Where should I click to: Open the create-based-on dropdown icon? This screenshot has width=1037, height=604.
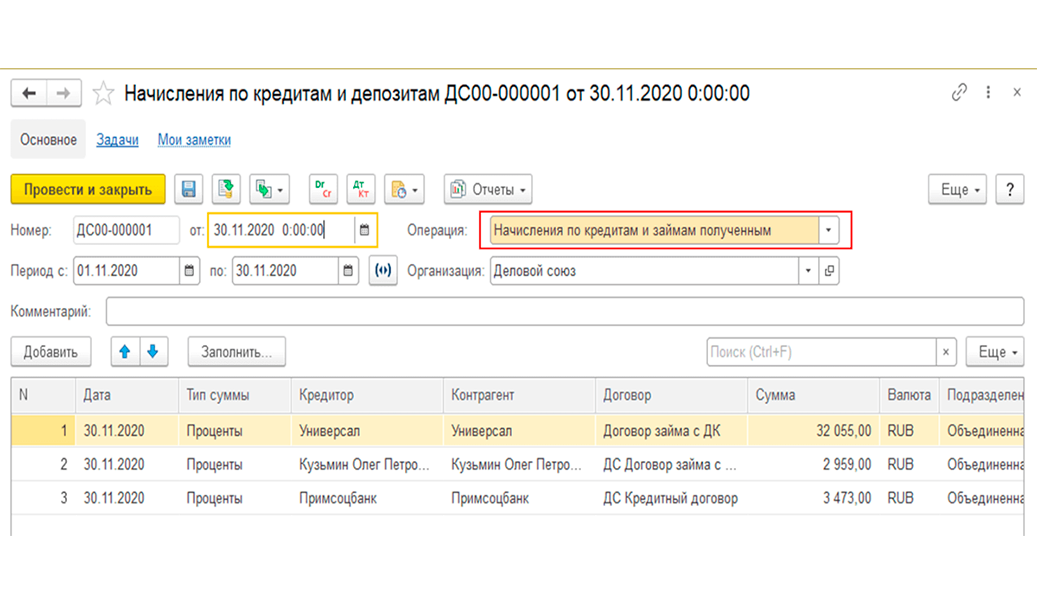pos(269,189)
